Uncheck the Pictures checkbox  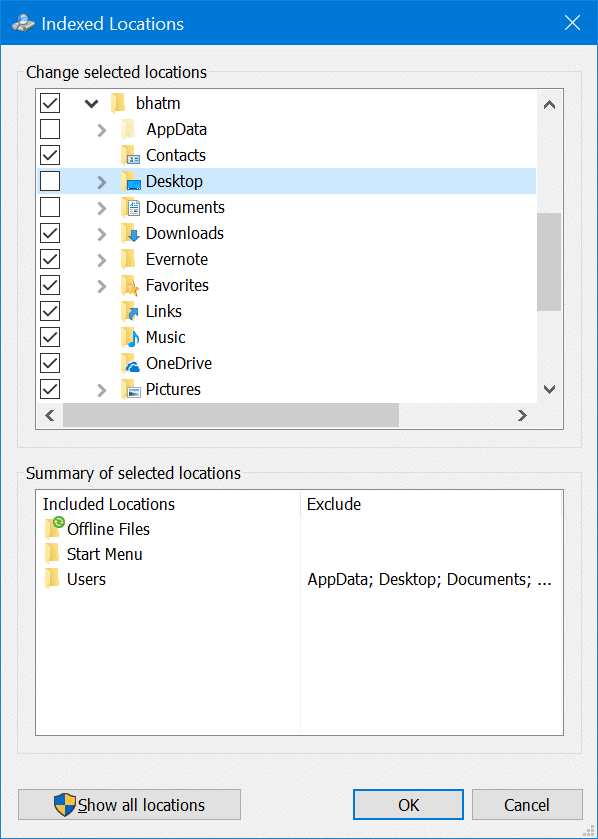click(x=50, y=390)
